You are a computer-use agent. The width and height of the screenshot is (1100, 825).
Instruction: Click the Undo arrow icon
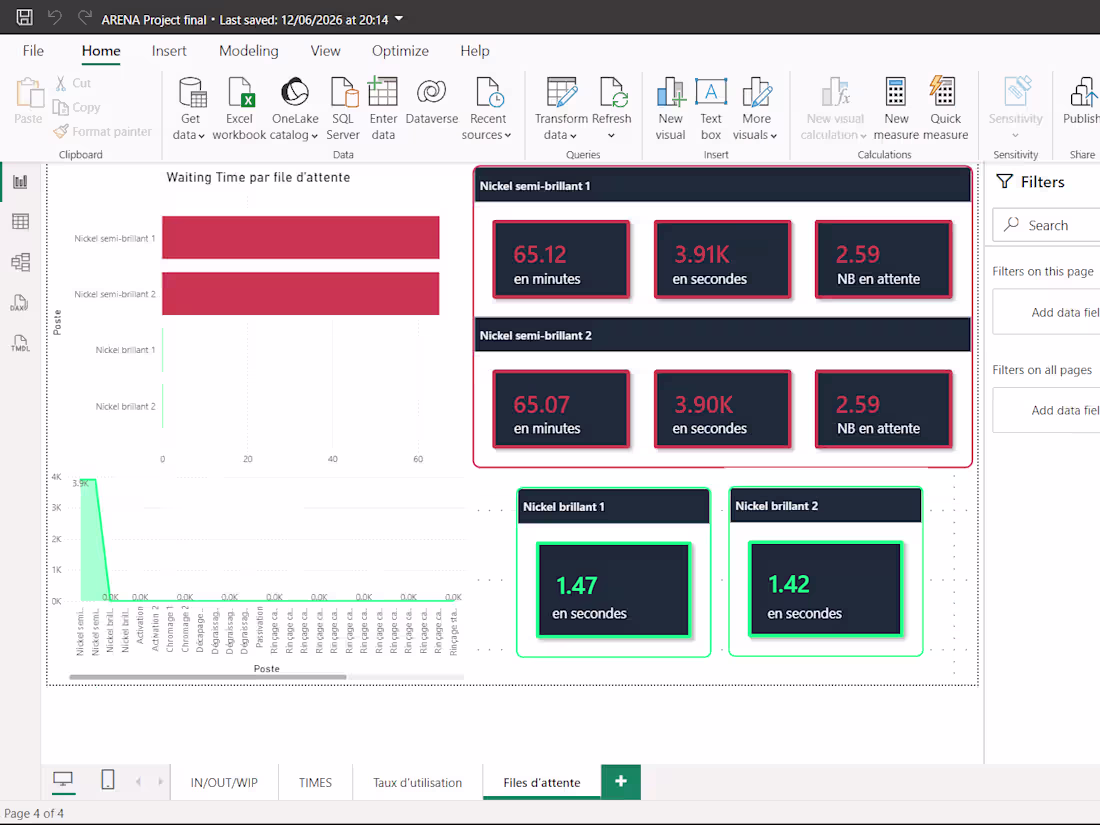point(55,18)
